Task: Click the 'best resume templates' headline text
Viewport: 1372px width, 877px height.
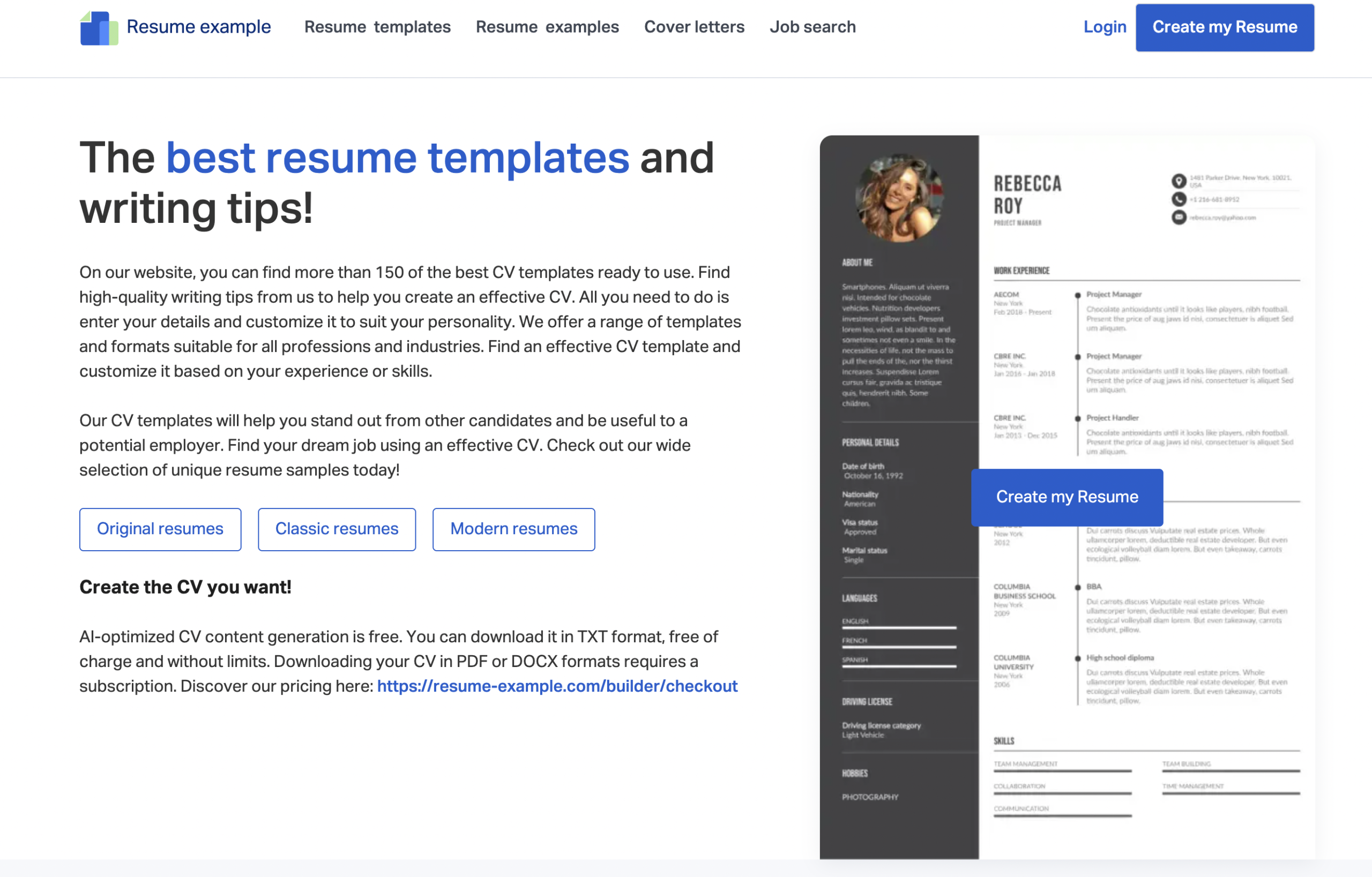Action: (398, 159)
